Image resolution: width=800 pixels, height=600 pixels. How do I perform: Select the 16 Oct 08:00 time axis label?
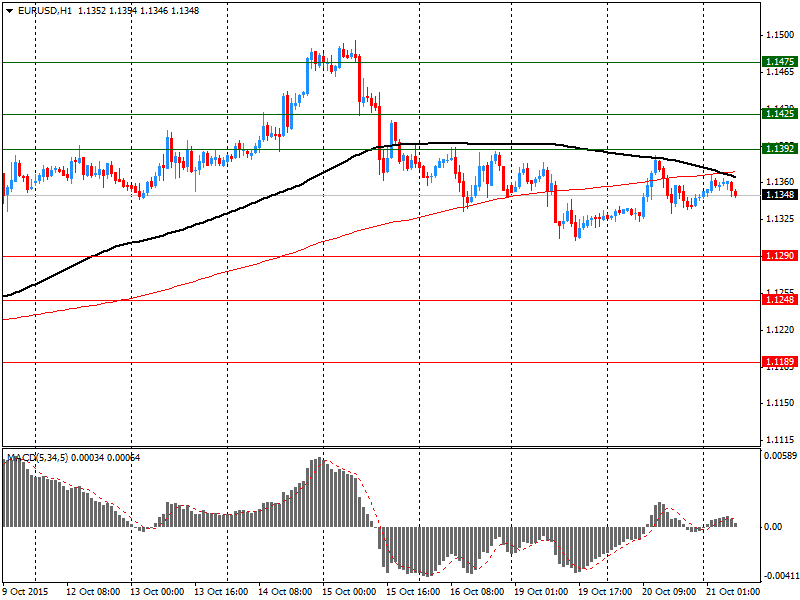coord(477,591)
